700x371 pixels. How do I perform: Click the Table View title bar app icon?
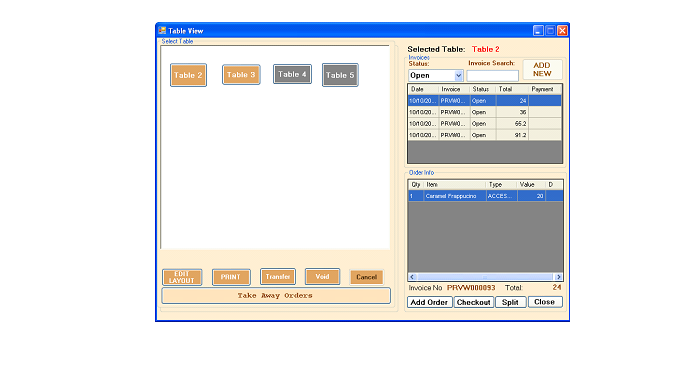pos(162,30)
